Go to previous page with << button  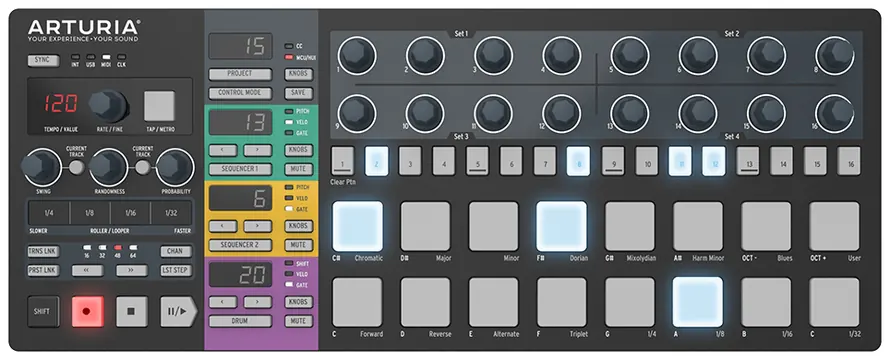tap(87, 271)
